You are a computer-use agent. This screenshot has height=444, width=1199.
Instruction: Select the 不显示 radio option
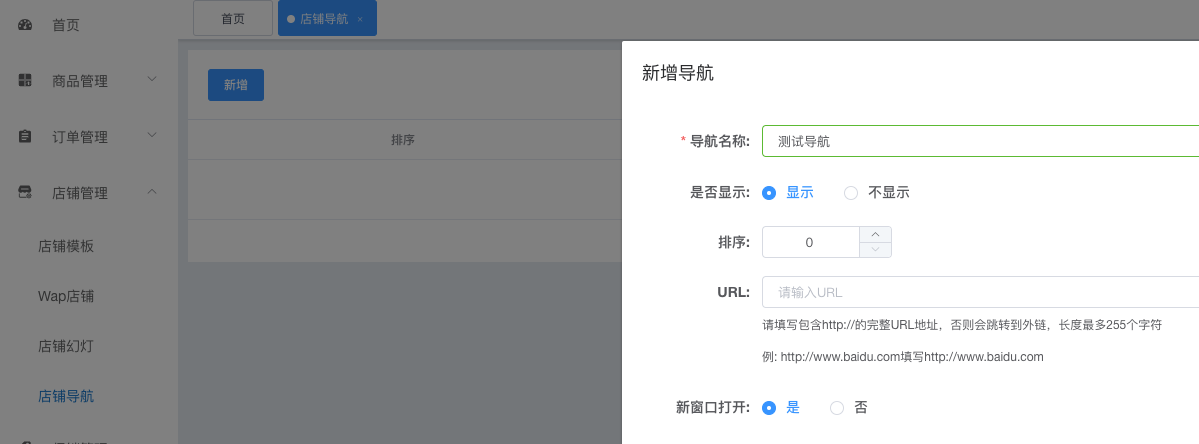[x=876, y=193]
